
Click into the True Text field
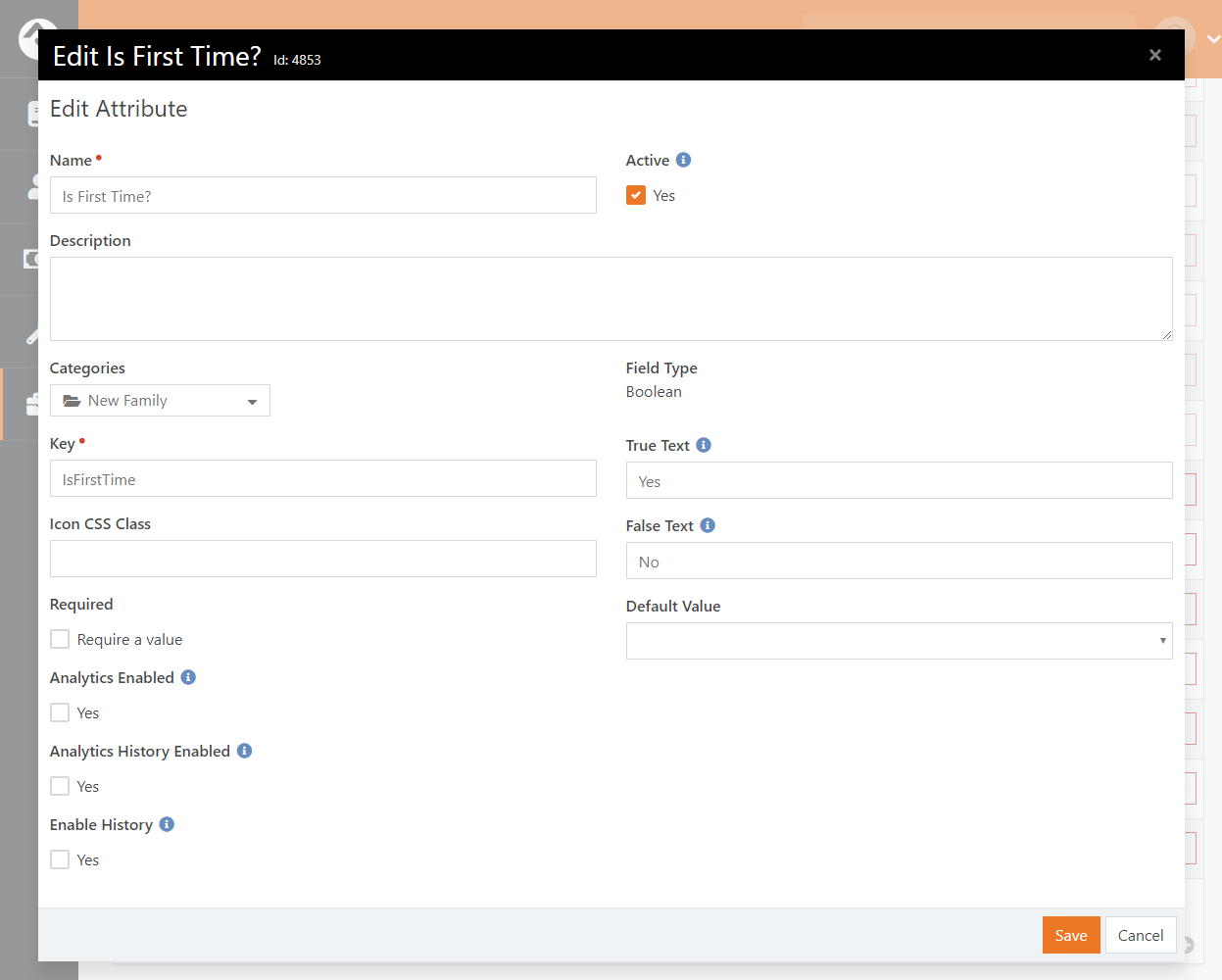click(x=899, y=480)
